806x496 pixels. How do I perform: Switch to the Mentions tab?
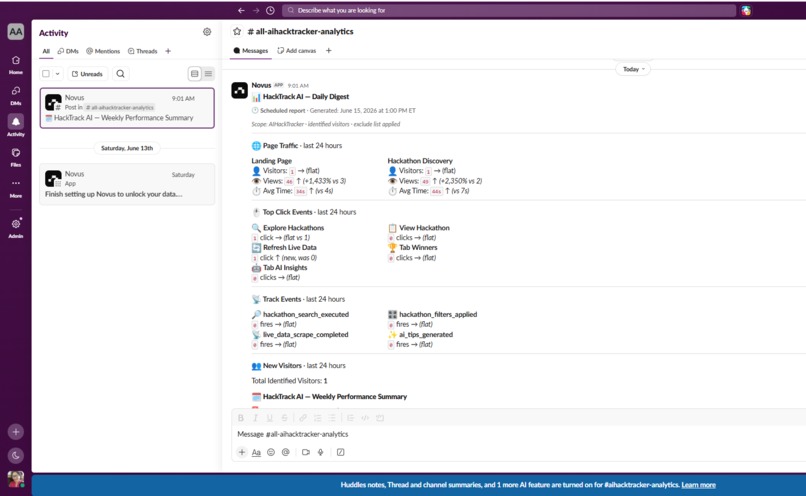point(103,51)
